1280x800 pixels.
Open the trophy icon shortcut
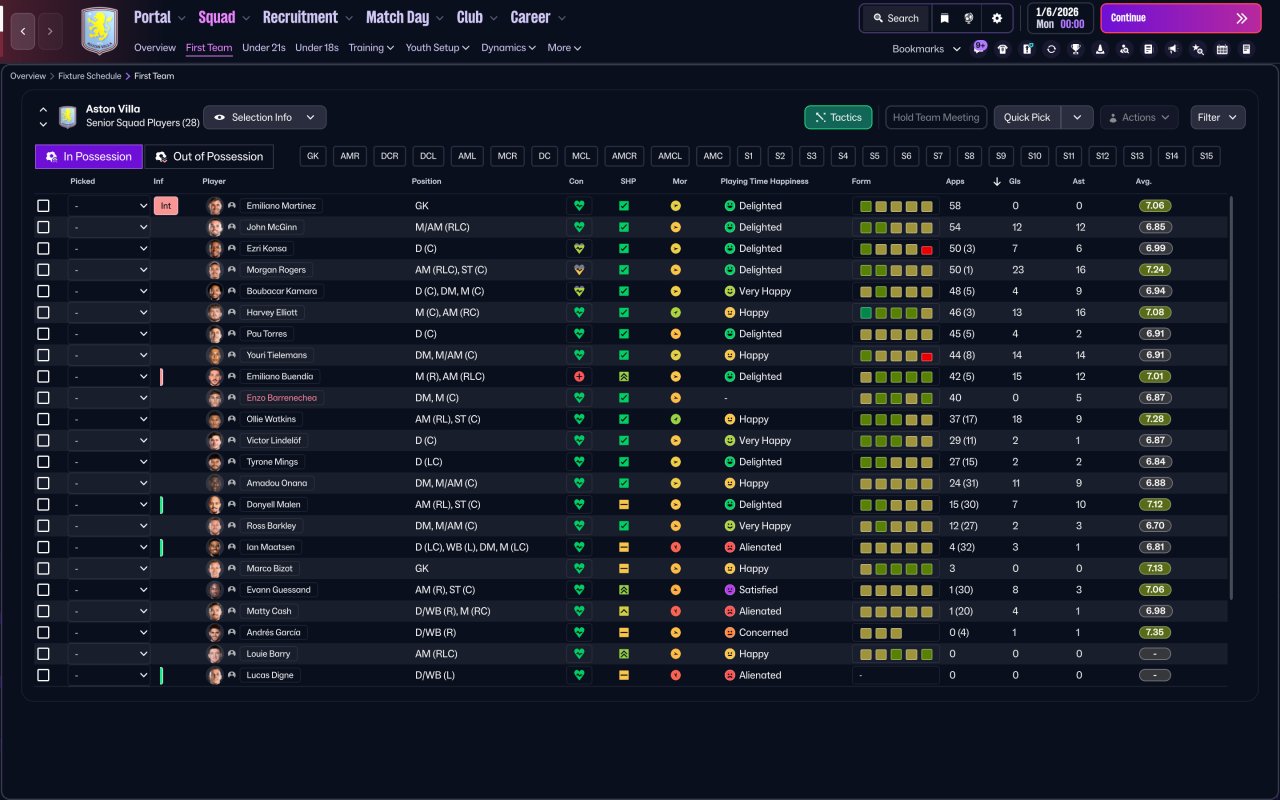tap(1076, 49)
